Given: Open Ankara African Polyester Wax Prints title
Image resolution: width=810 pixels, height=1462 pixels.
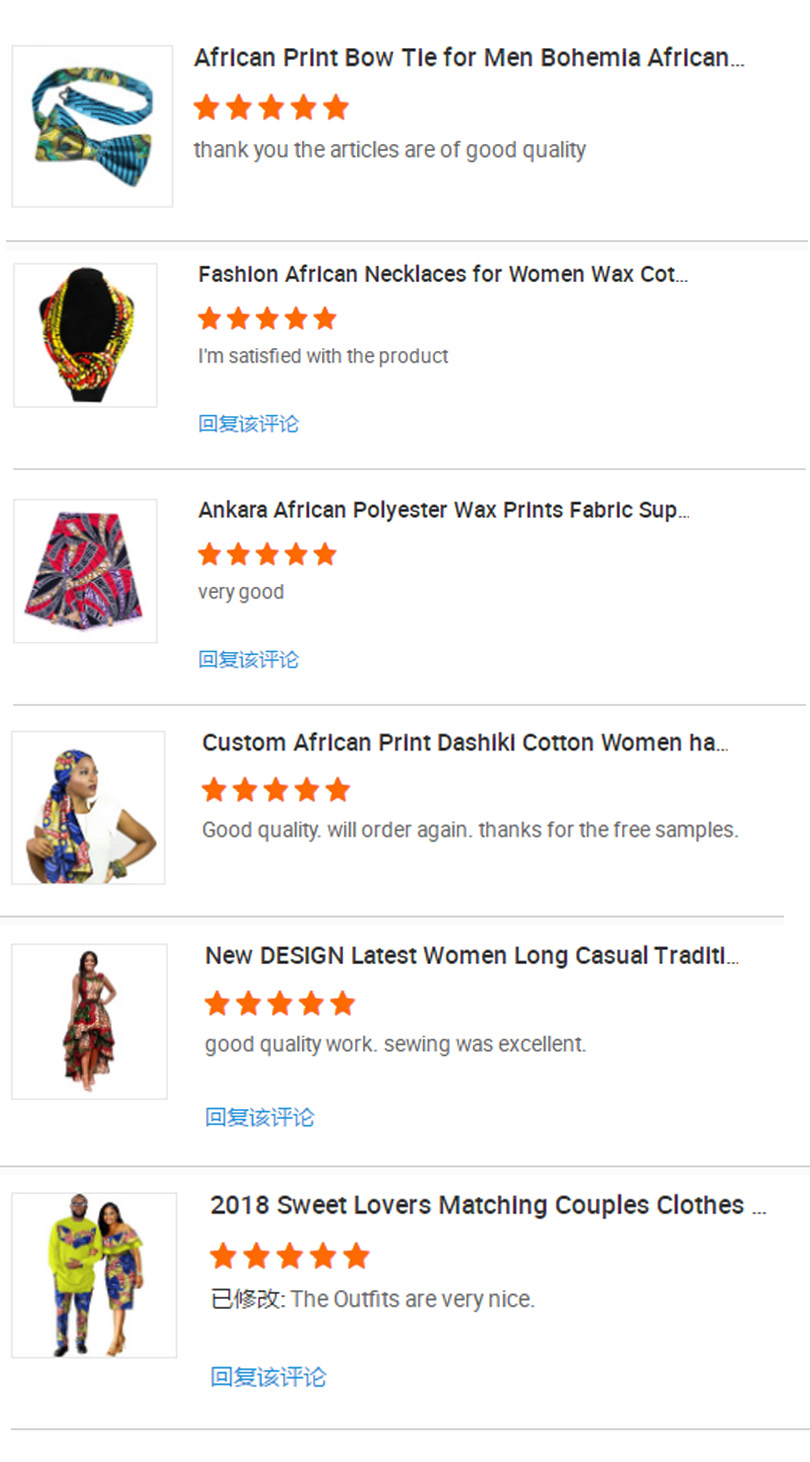Looking at the screenshot, I should pyautogui.click(x=443, y=510).
